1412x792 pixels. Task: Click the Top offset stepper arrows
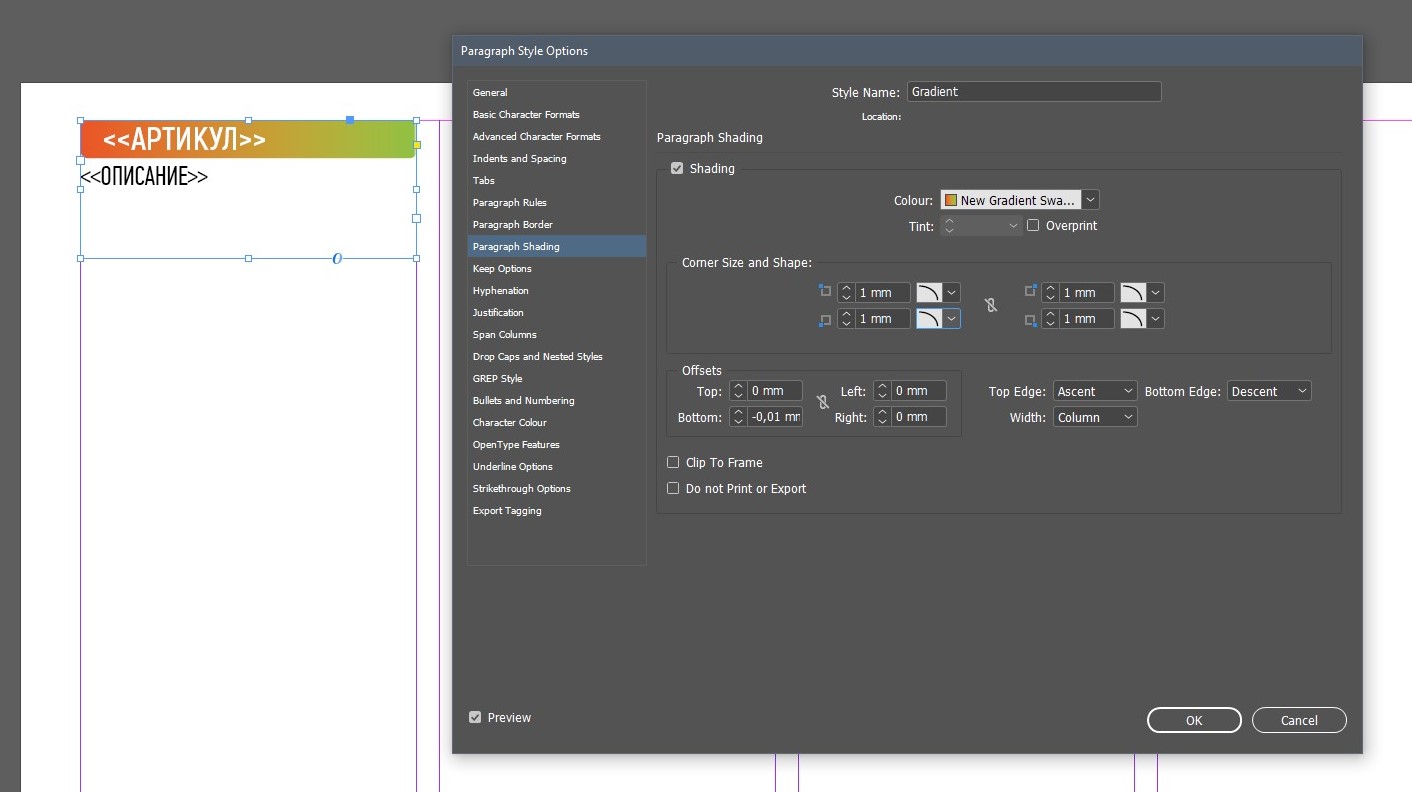click(x=738, y=391)
